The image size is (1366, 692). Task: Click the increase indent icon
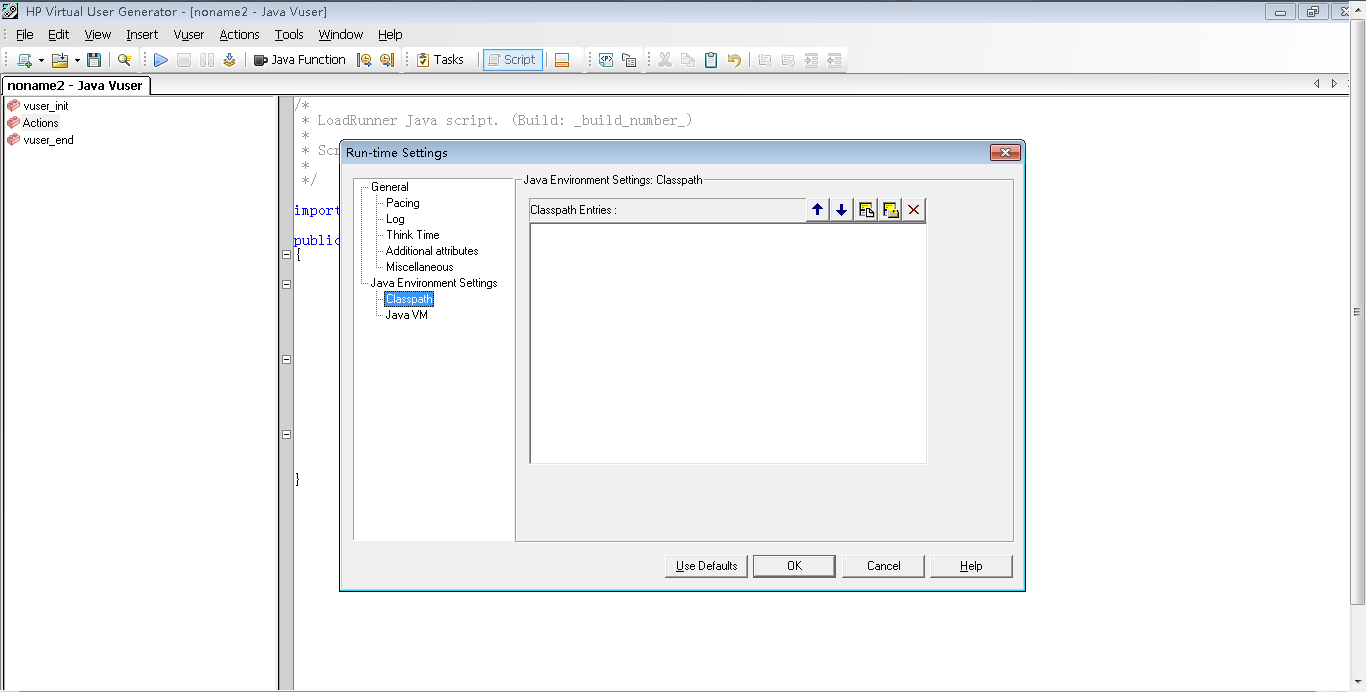pyautogui.click(x=811, y=60)
